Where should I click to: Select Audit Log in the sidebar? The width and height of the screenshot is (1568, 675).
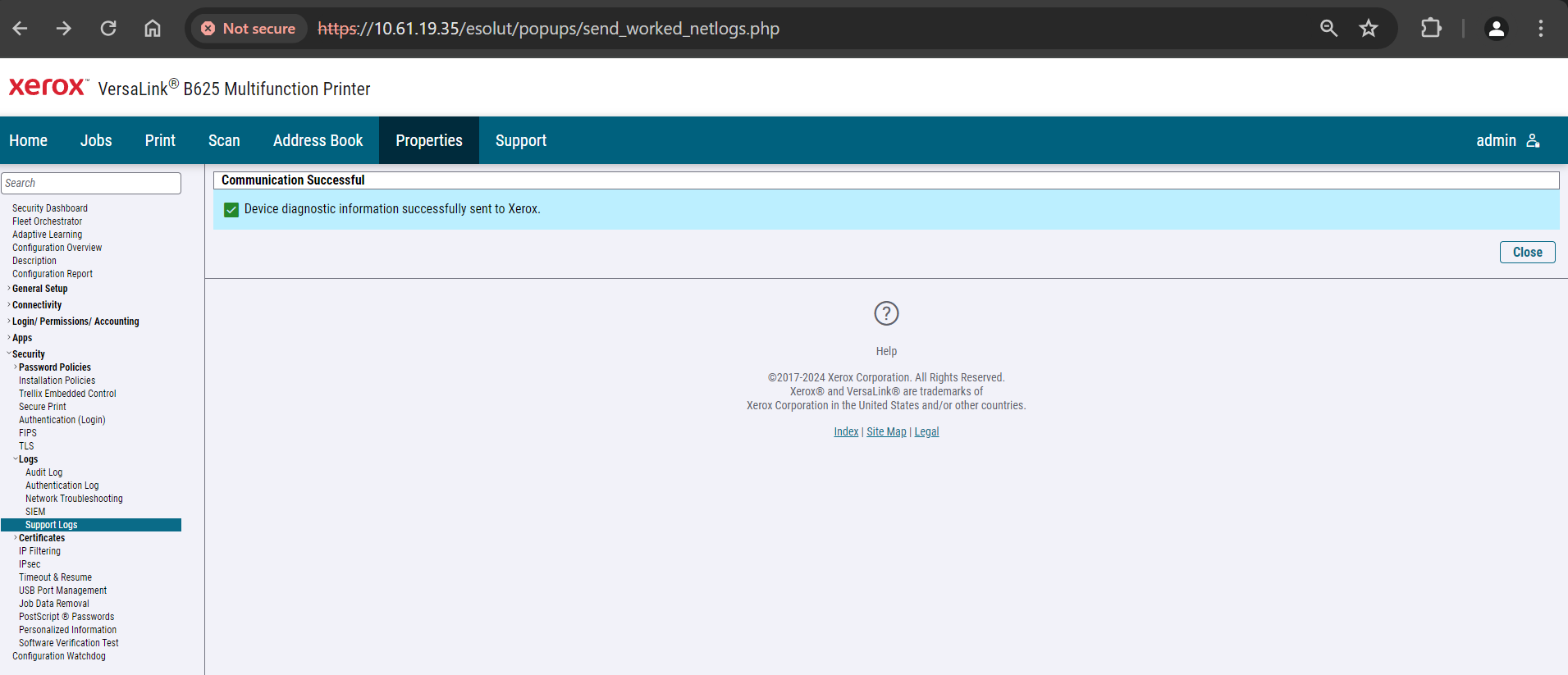coord(44,472)
